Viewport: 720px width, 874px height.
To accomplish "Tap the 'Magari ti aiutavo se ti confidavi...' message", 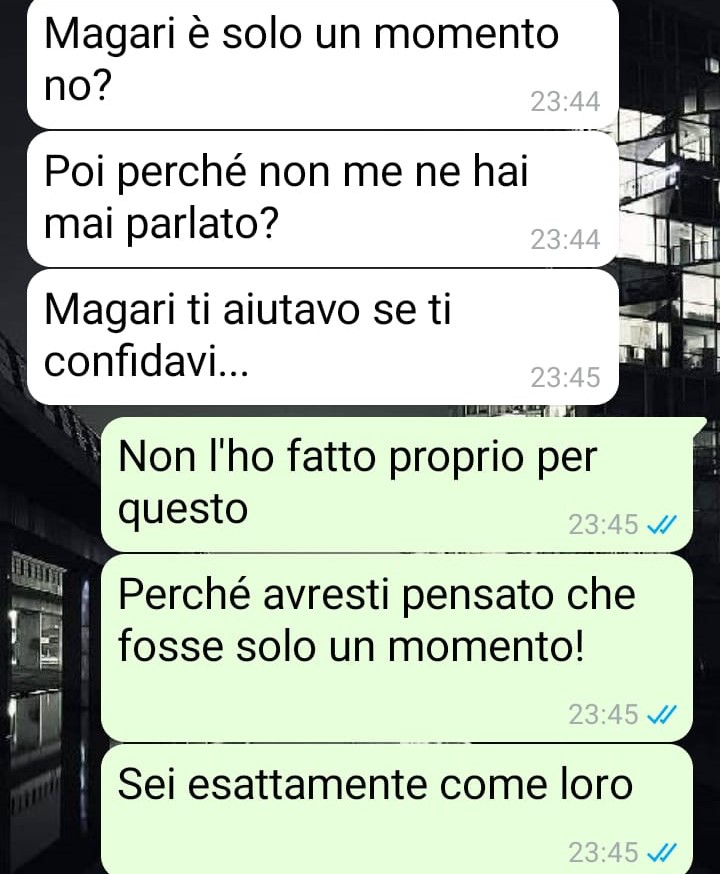I will (323, 337).
